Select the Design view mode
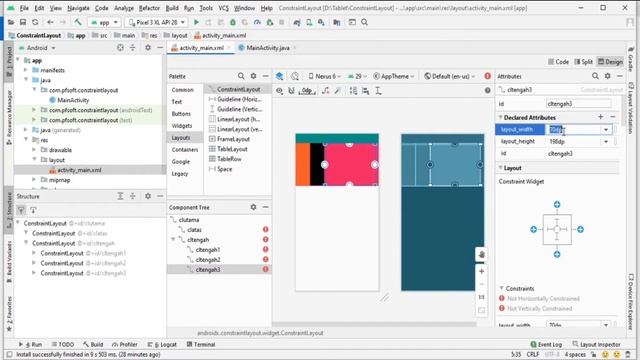Screen dimensions: 640x360 610,62
